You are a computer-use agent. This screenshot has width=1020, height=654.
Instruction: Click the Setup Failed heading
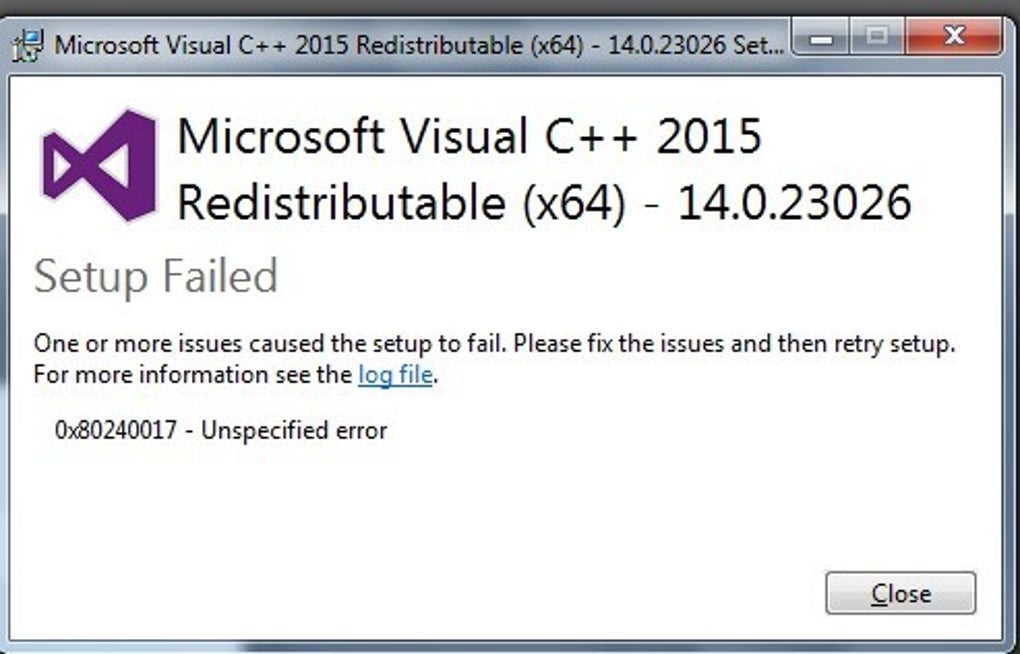coord(155,276)
